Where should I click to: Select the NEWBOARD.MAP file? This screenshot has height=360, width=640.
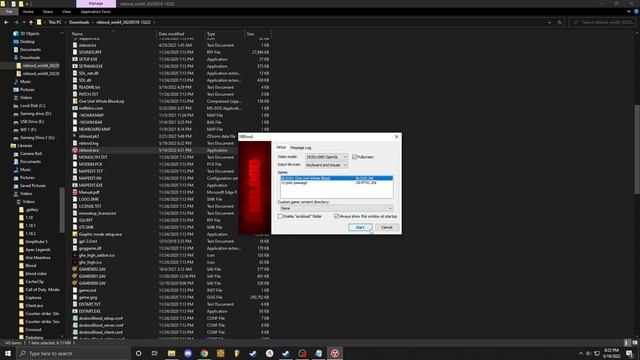tap(94, 129)
